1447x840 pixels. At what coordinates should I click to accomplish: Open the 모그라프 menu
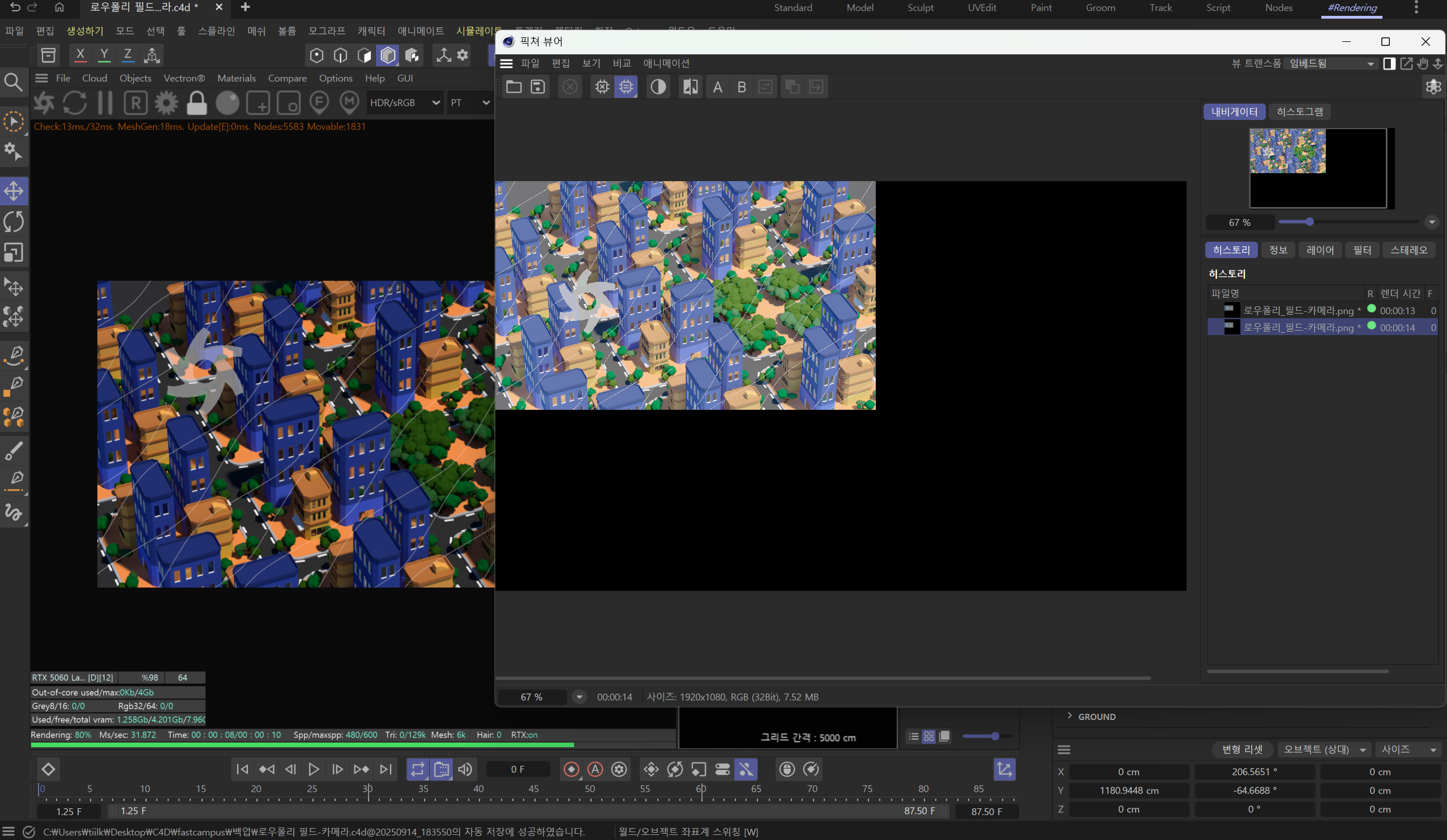pos(326,31)
